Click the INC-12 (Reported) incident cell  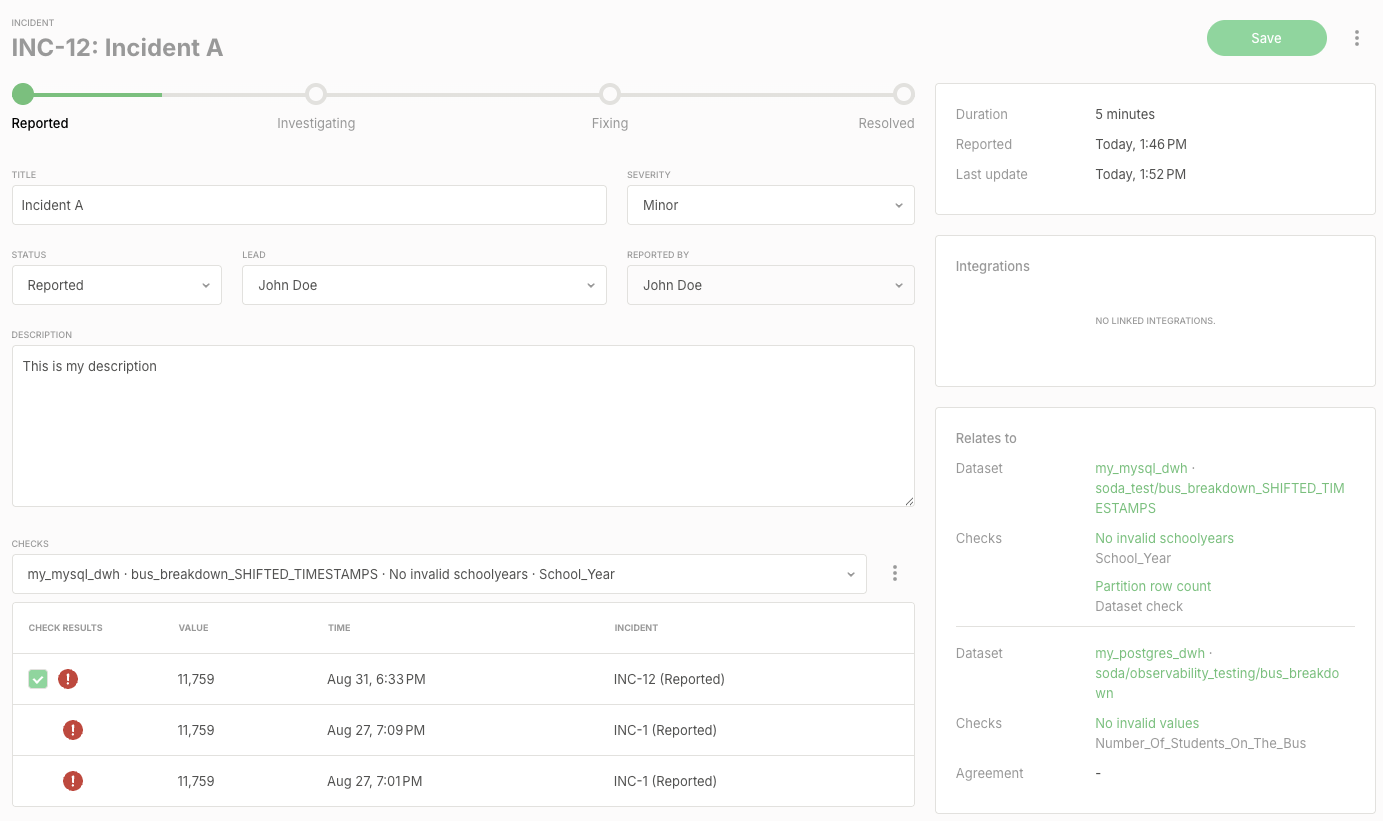pos(669,679)
